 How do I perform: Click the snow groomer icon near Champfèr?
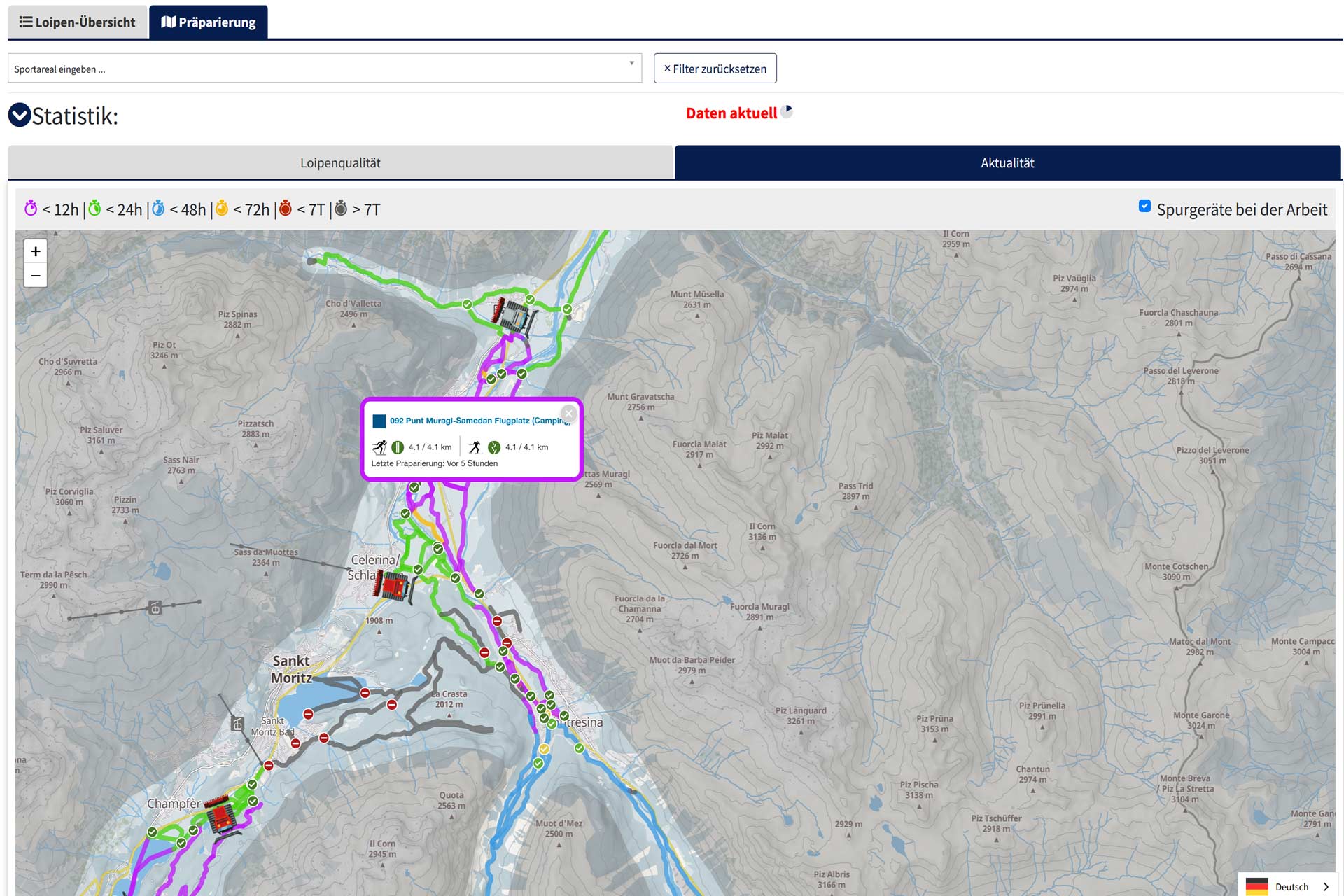223,815
